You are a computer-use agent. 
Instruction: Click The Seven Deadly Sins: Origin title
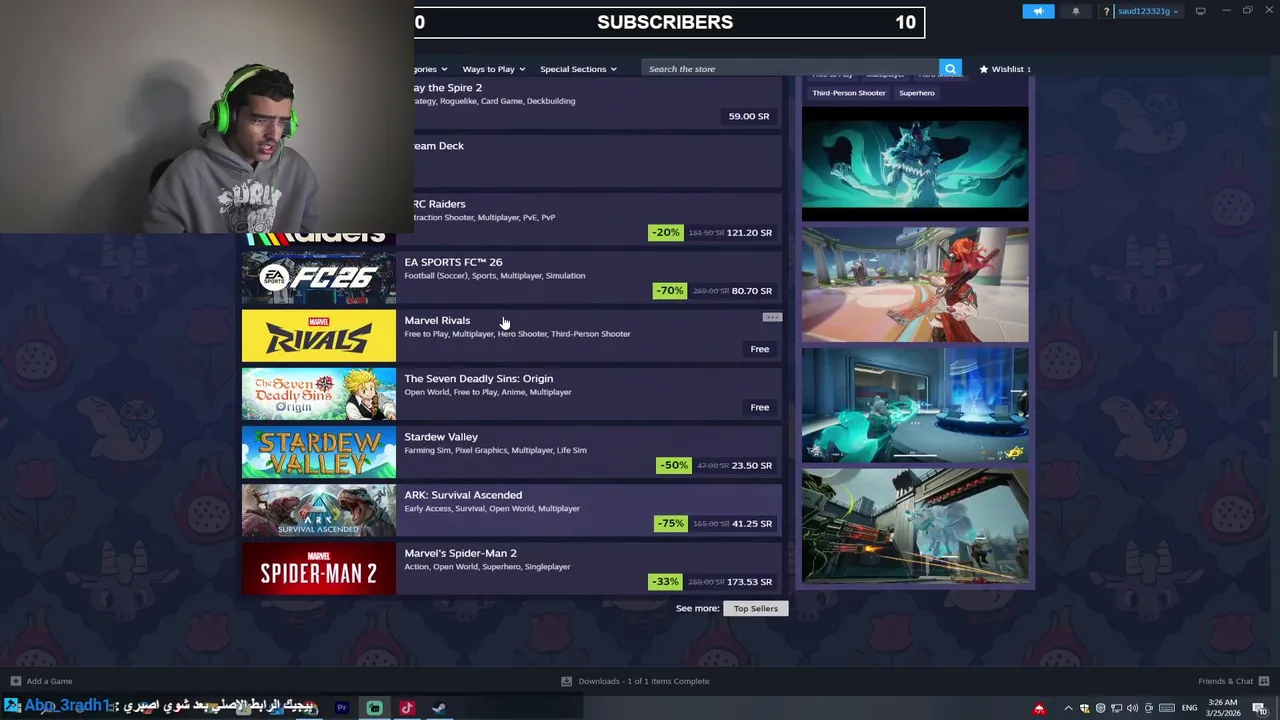478,378
